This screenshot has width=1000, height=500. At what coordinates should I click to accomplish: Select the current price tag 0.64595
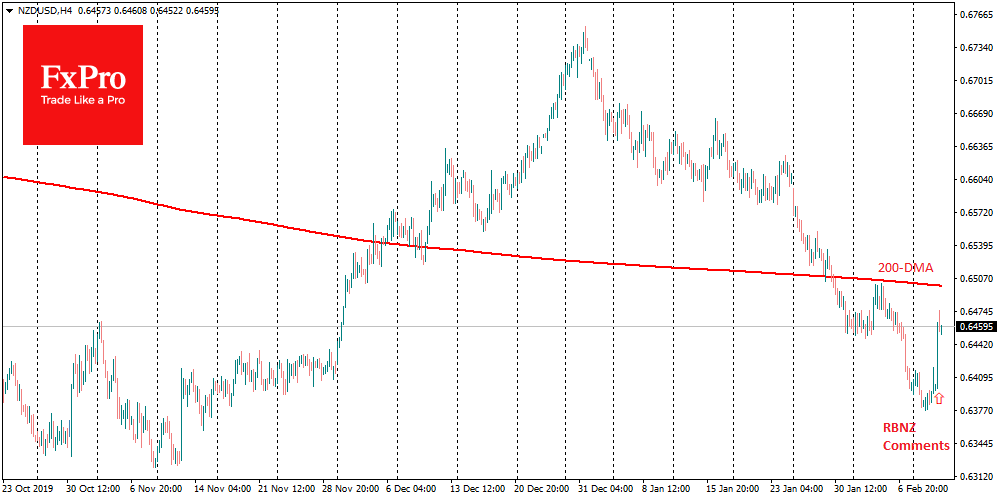click(976, 327)
